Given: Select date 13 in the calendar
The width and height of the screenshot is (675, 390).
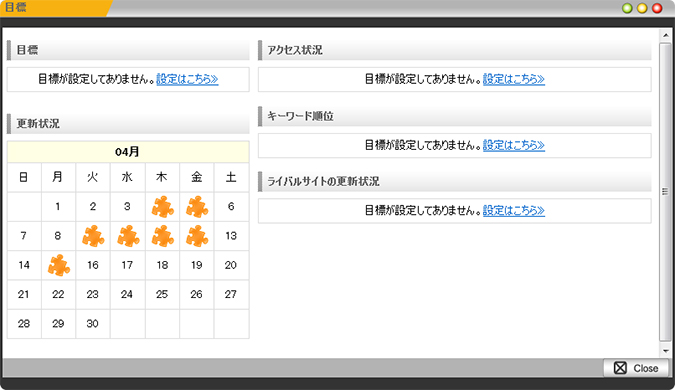Looking at the screenshot, I should click(x=231, y=236).
